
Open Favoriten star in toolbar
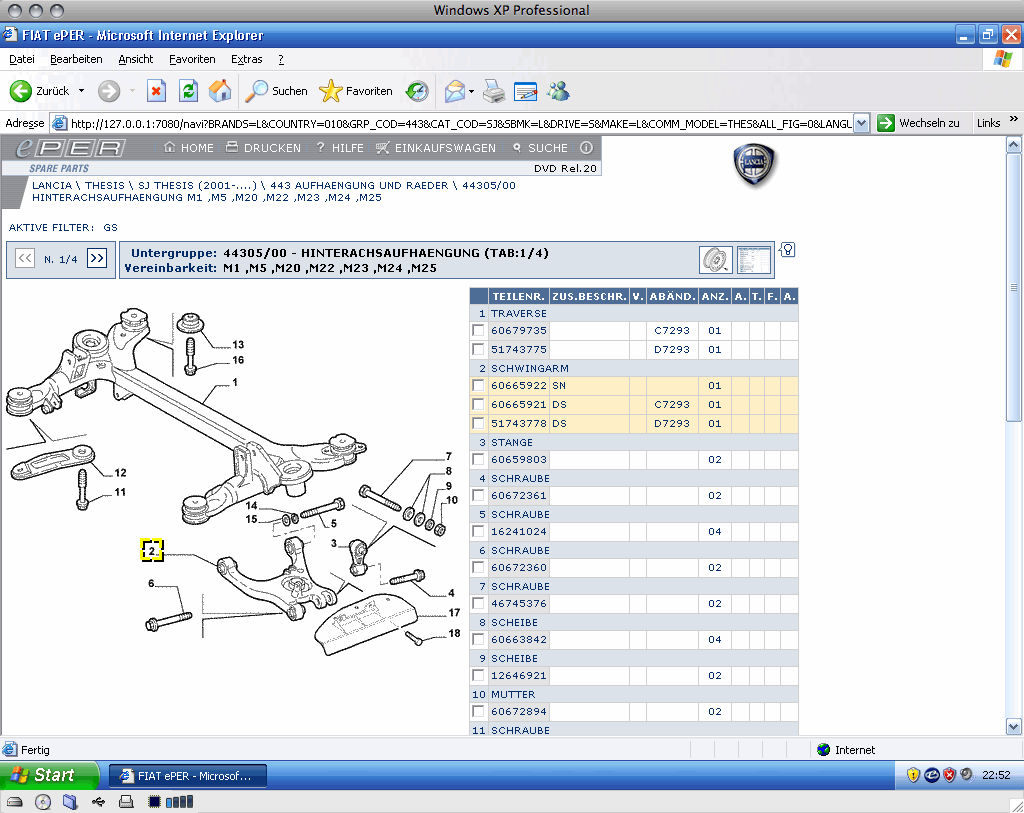[356, 91]
